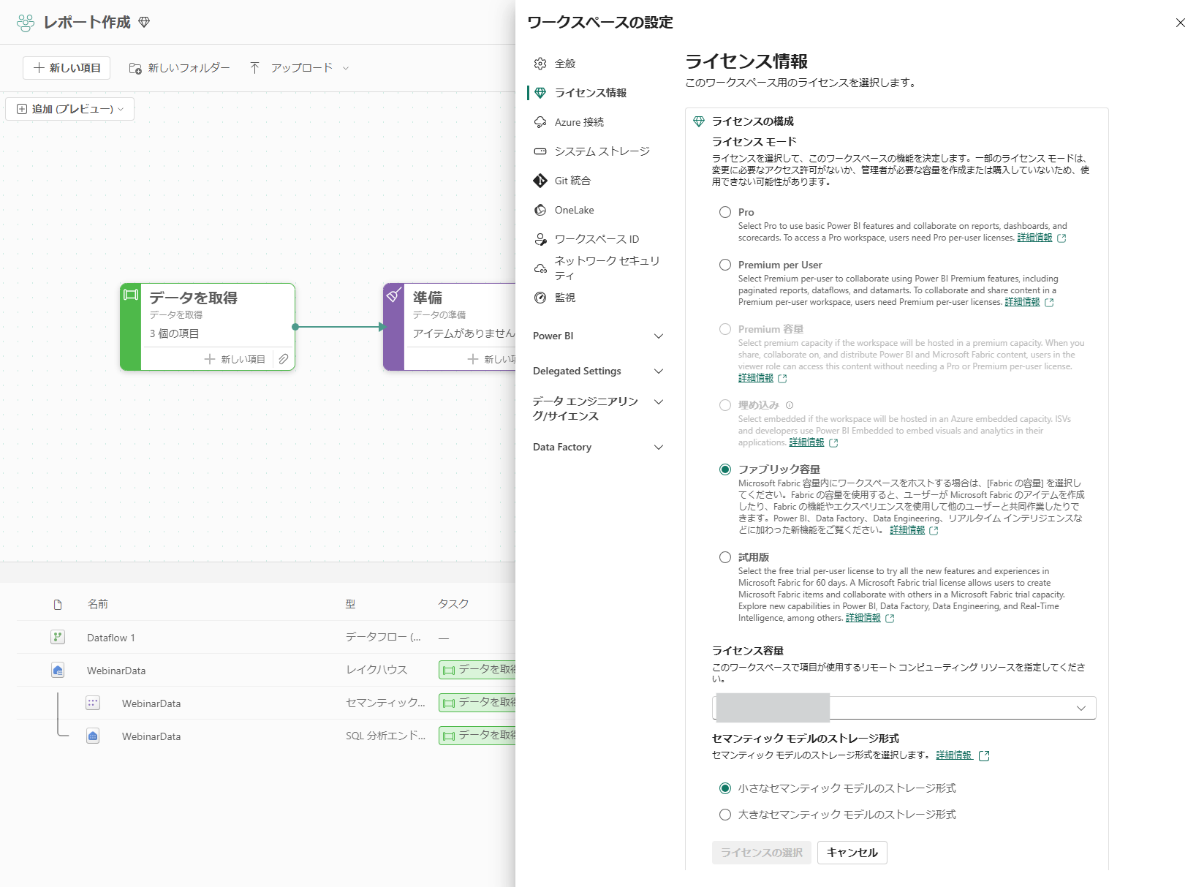Image resolution: width=1196 pixels, height=887 pixels.
Task: Click the attachment clip icon on データを取得 card
Action: [x=283, y=359]
